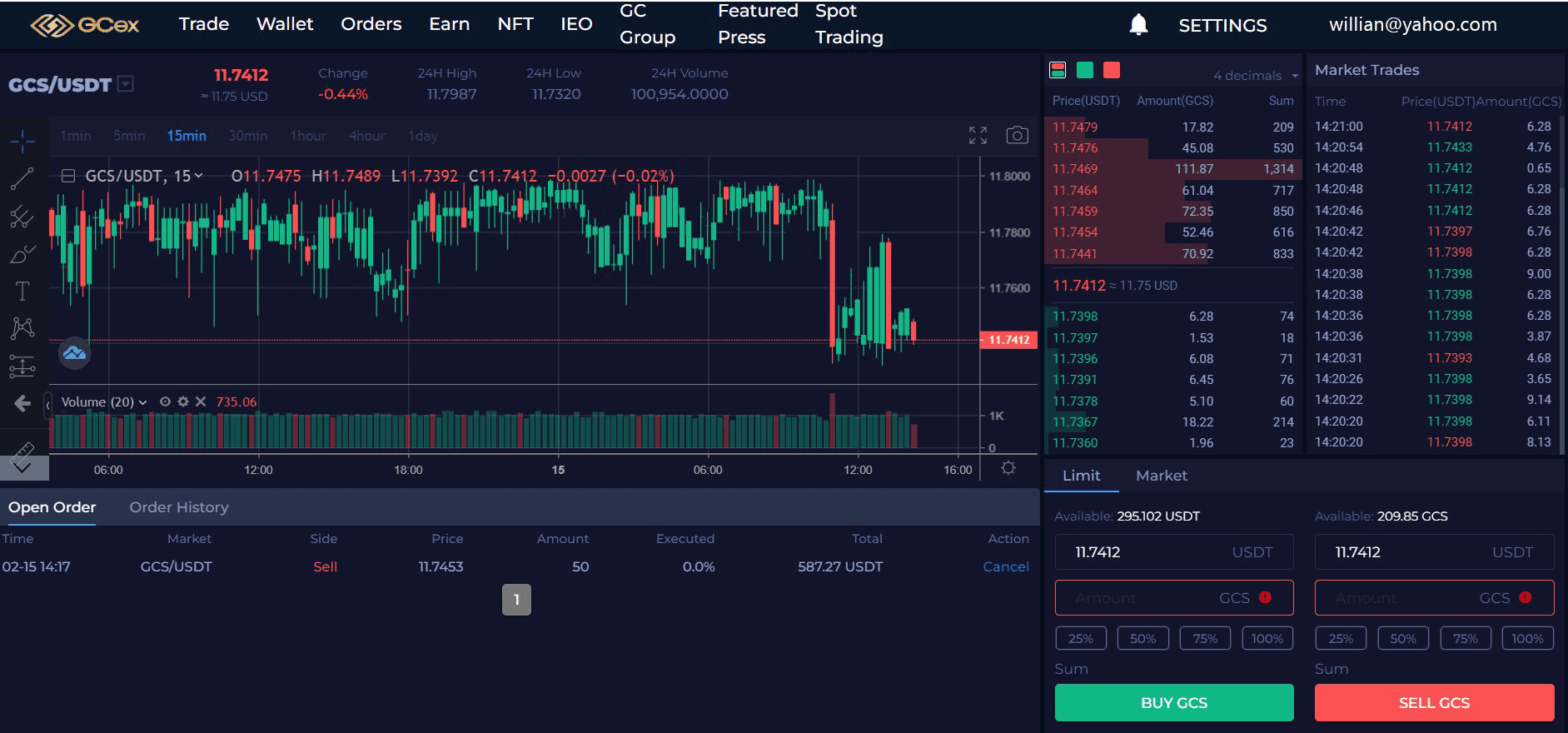Image resolution: width=1568 pixels, height=733 pixels.
Task: Open Volume indicator settings gear
Action: pyautogui.click(x=183, y=401)
